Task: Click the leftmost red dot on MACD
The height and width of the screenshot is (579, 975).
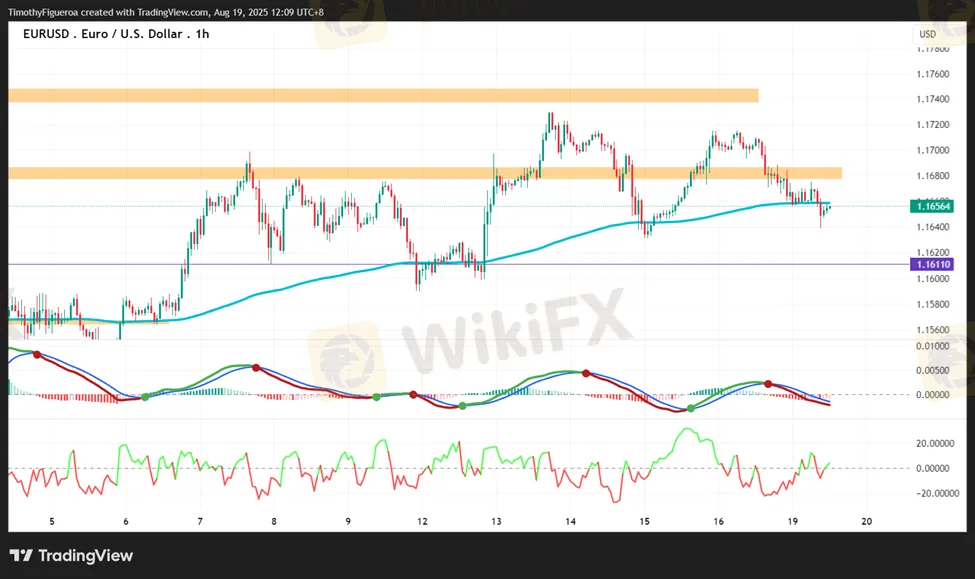Action: (x=37, y=354)
